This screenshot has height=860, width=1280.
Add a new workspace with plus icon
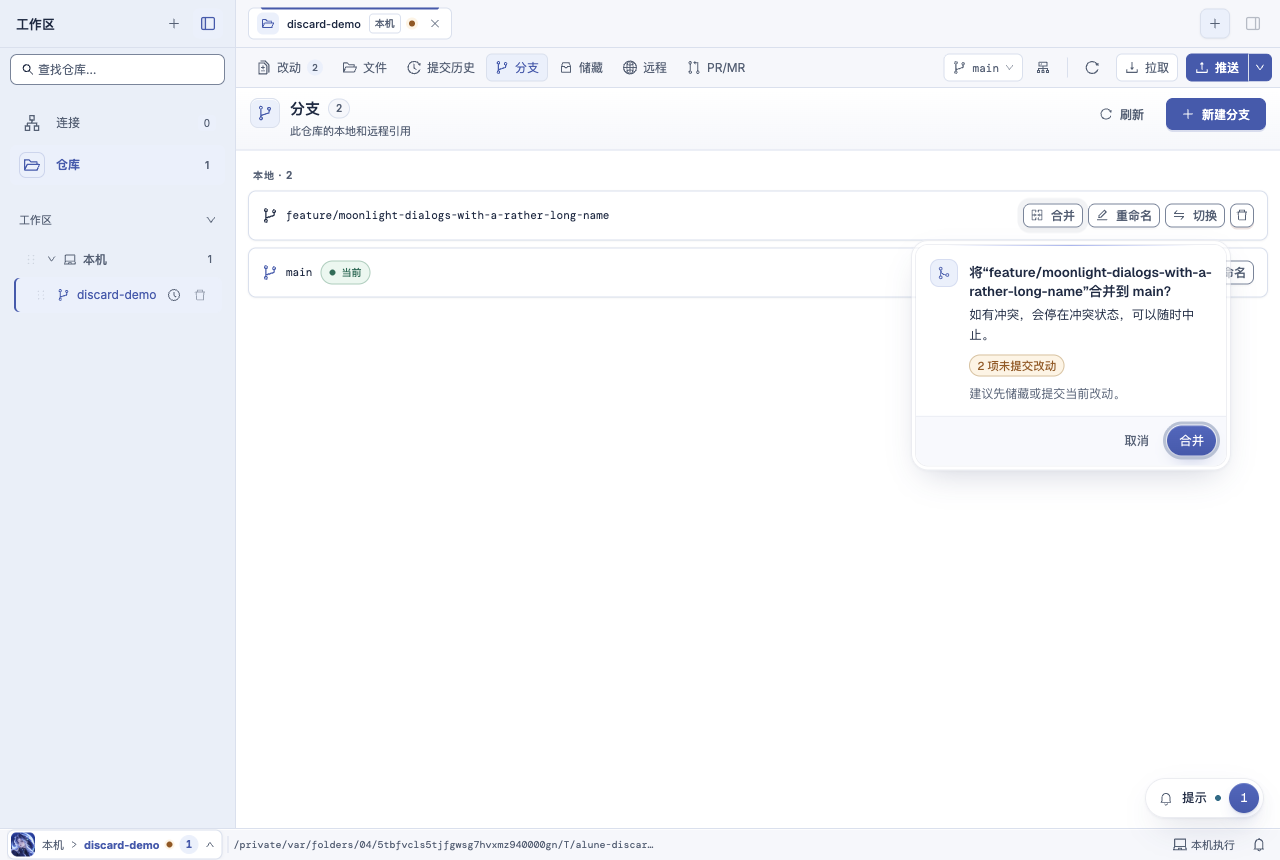coord(174,23)
